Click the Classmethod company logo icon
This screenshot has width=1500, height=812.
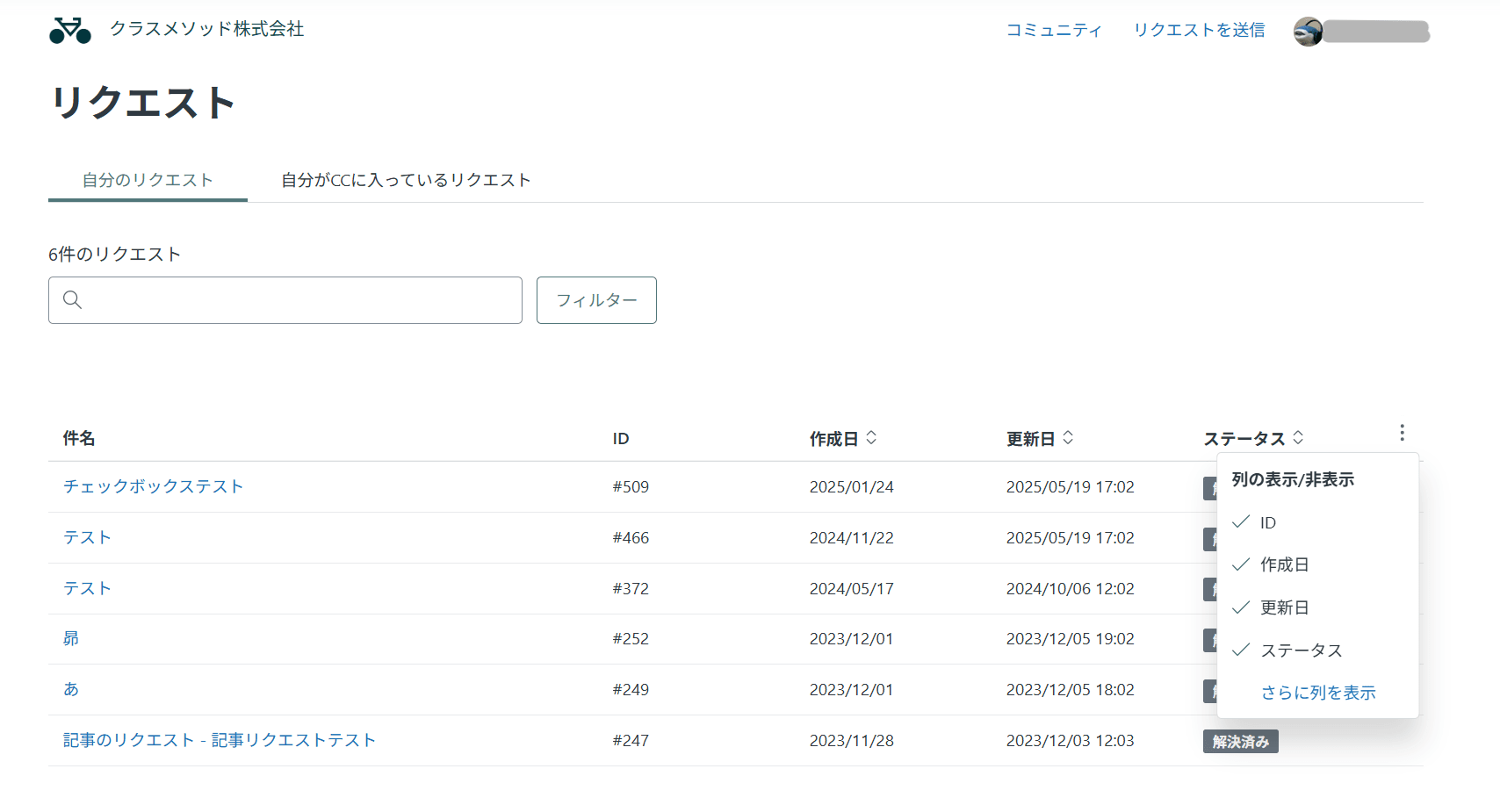[70, 29]
